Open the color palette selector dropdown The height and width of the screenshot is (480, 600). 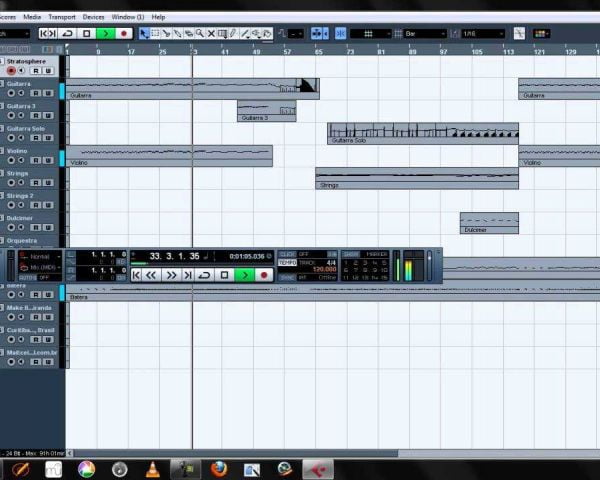coord(541,34)
